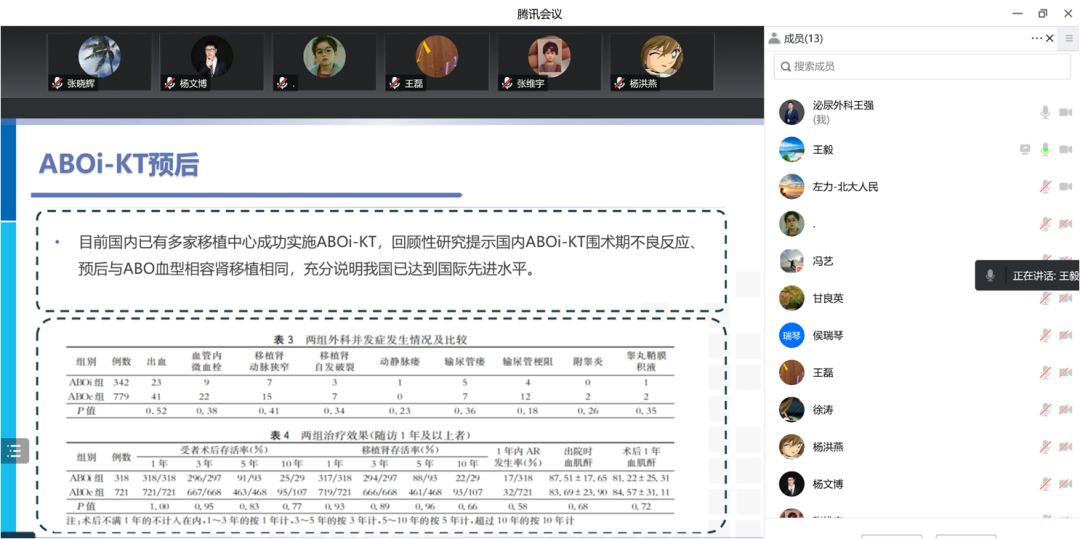Click 王磊's disabled camera in member list
This screenshot has height=539, width=1080.
tap(1066, 372)
